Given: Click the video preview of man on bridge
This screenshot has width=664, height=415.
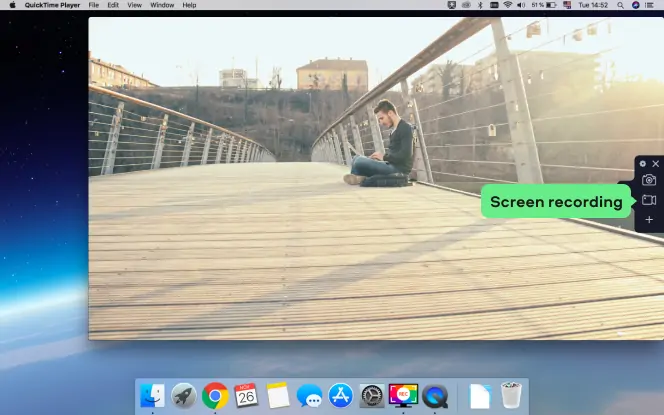Looking at the screenshot, I should coord(376,178).
